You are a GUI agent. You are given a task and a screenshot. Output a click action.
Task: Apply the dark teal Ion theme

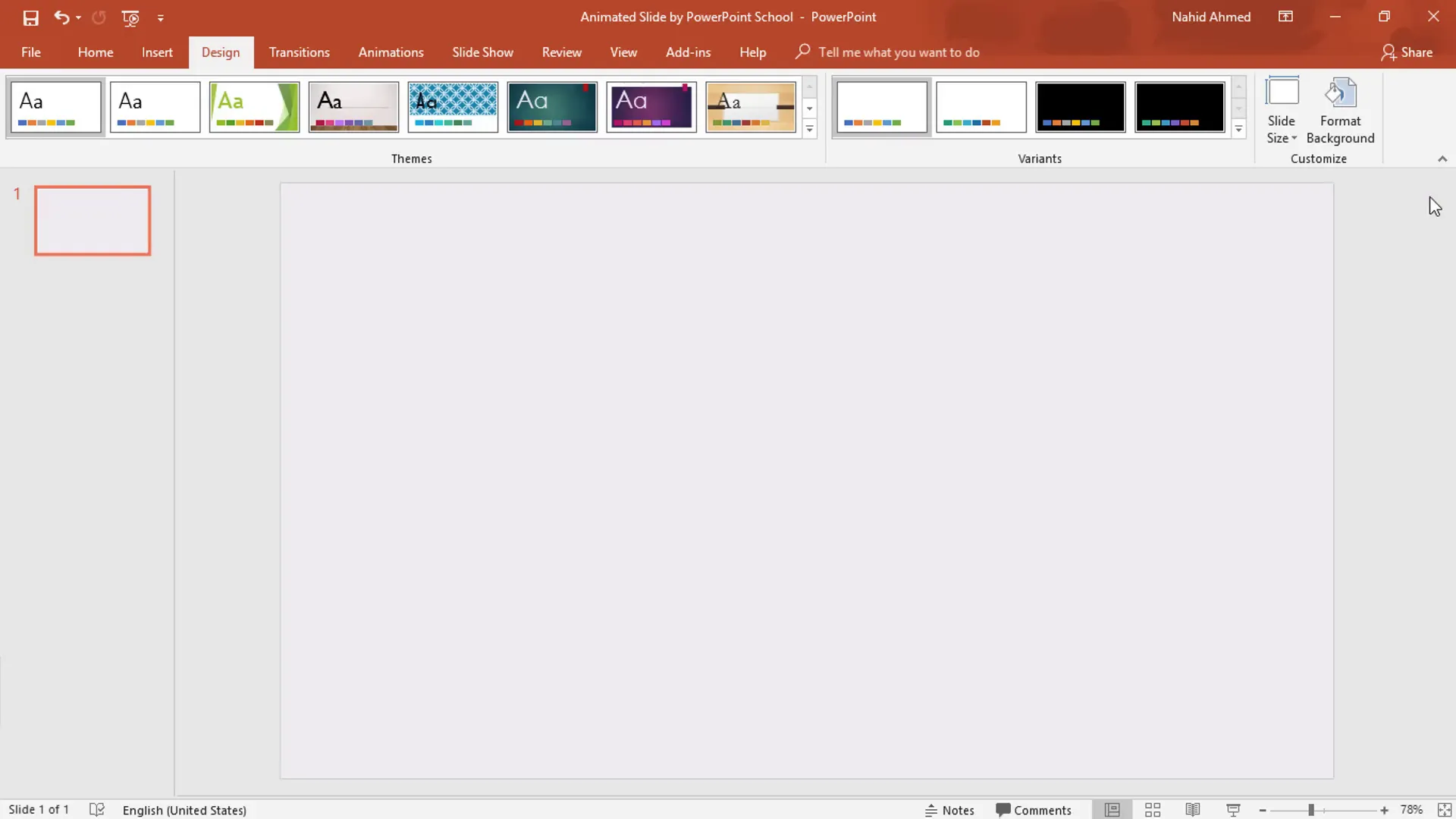552,107
